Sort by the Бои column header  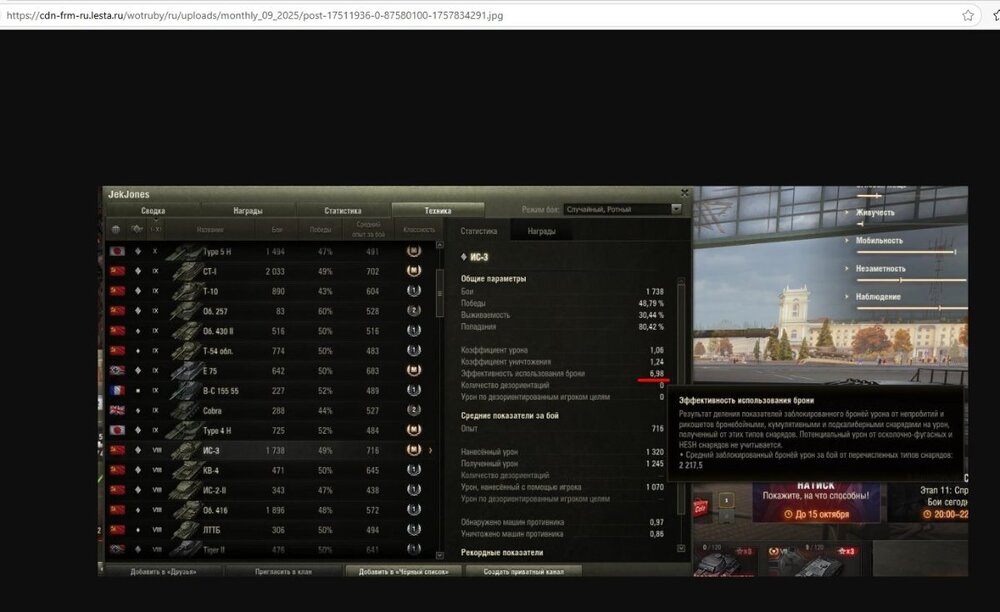[x=277, y=230]
